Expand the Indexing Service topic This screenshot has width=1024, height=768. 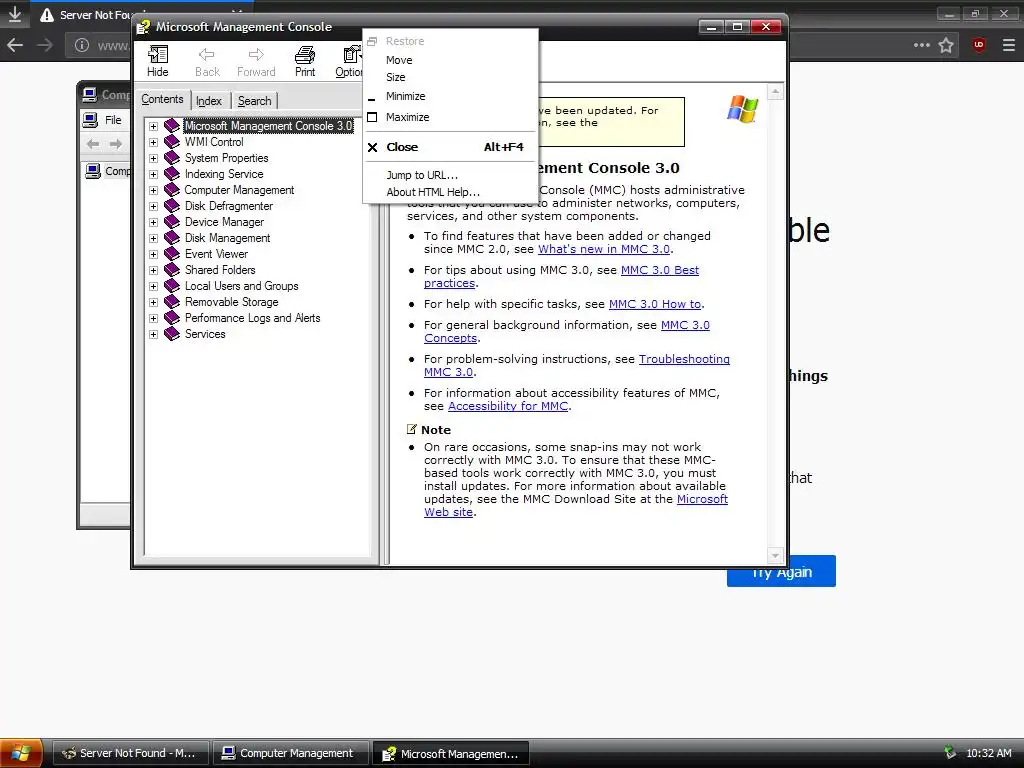(x=153, y=174)
